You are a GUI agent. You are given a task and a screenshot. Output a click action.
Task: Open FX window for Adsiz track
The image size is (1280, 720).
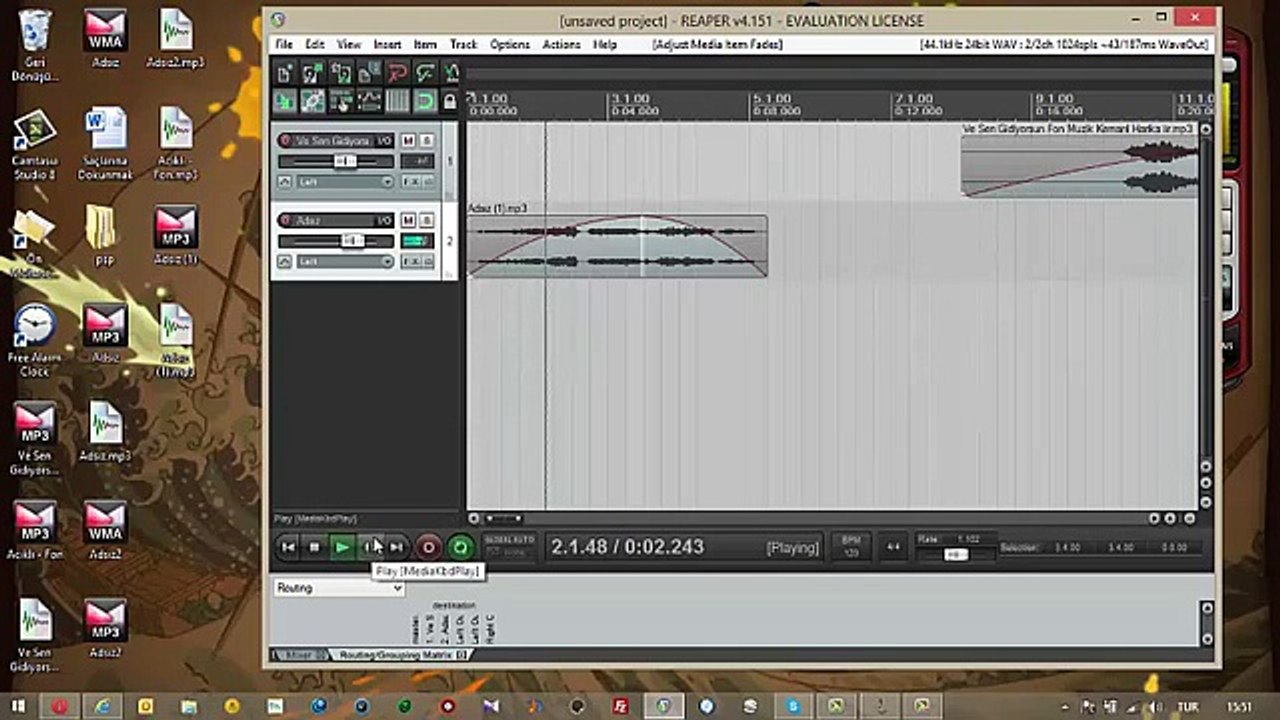click(x=410, y=261)
